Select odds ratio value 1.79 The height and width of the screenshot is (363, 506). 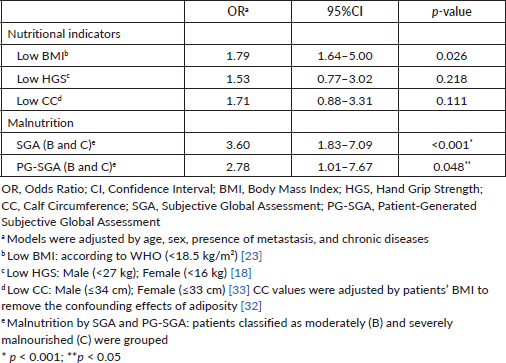pyautogui.click(x=238, y=56)
